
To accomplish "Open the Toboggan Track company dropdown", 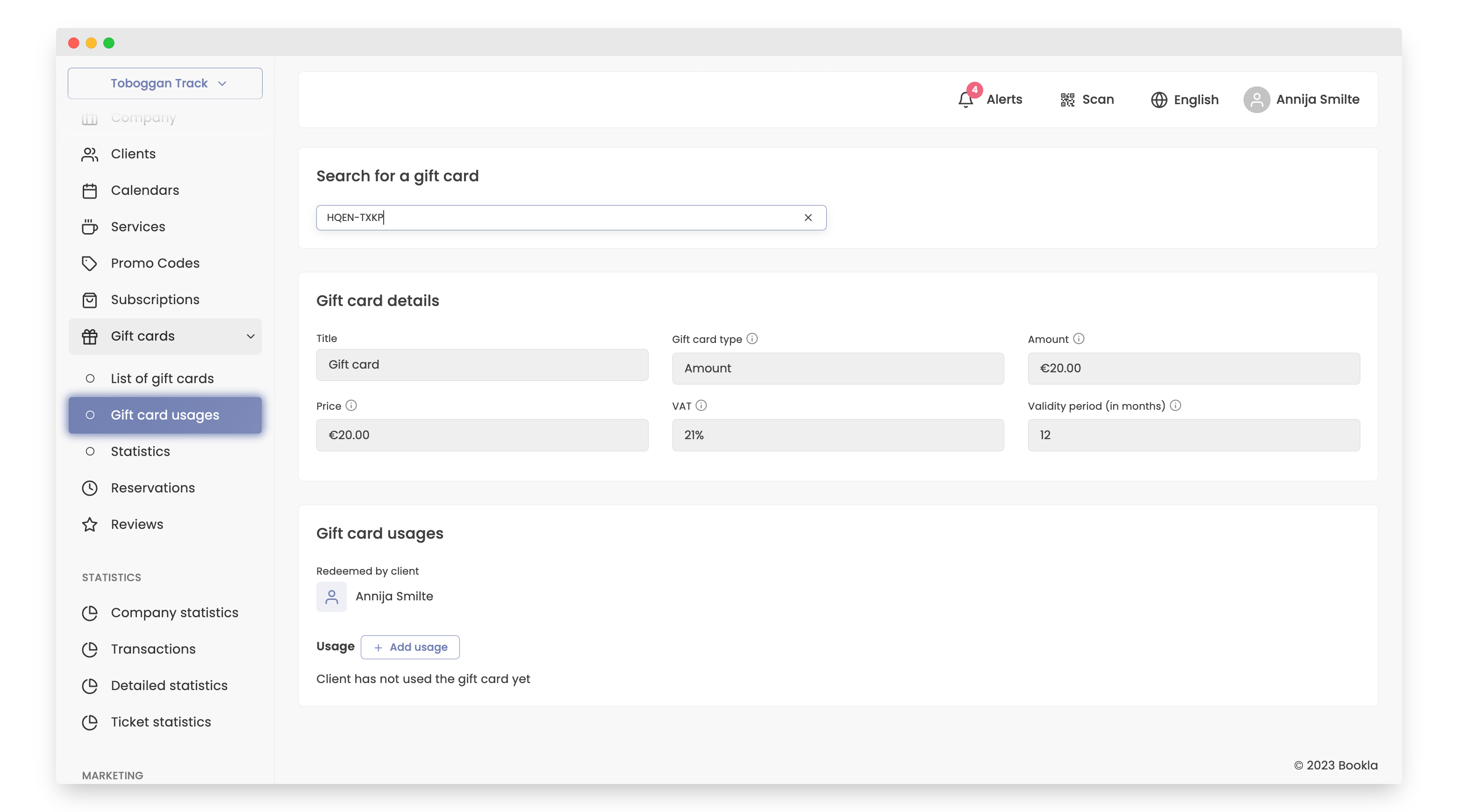I will click(164, 83).
